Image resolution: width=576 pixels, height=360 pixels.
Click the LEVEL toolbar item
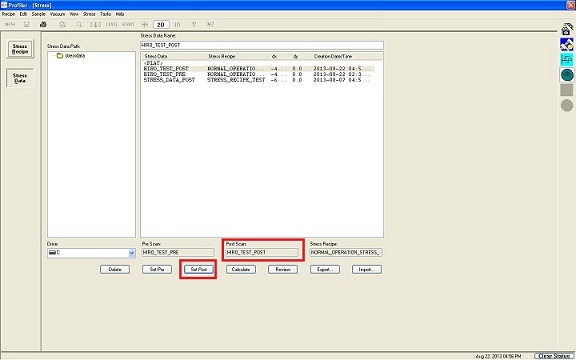point(112,25)
